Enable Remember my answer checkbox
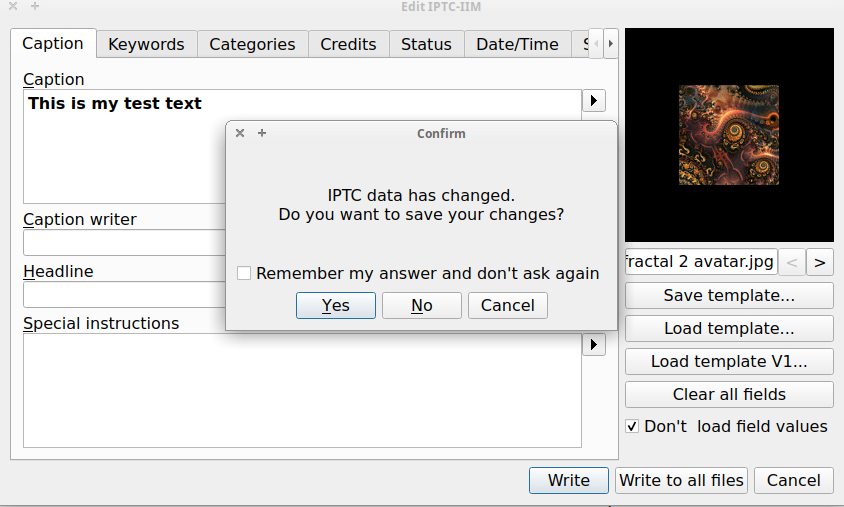This screenshot has width=844, height=507. [244, 273]
